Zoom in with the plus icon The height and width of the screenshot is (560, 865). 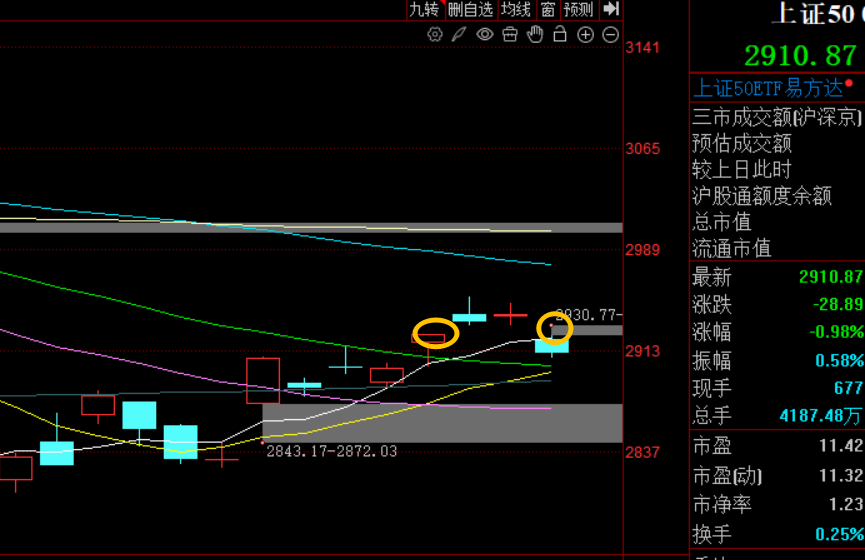click(585, 35)
